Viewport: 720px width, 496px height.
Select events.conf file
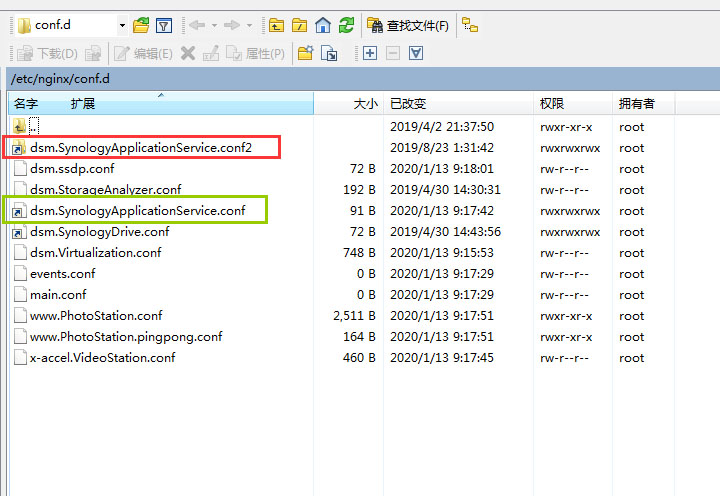click(x=62, y=274)
